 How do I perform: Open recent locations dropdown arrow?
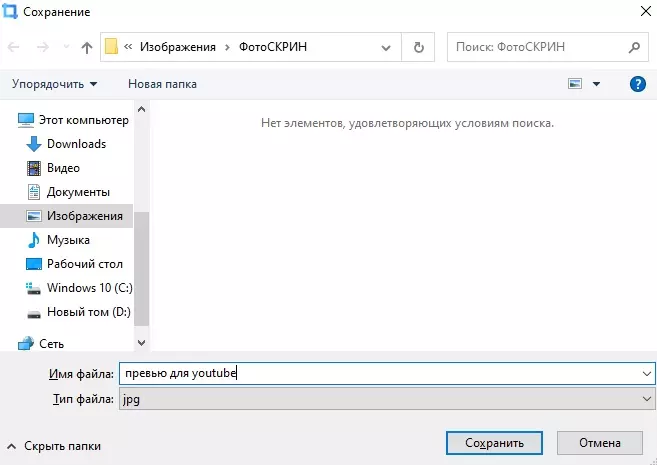pyautogui.click(x=66, y=47)
